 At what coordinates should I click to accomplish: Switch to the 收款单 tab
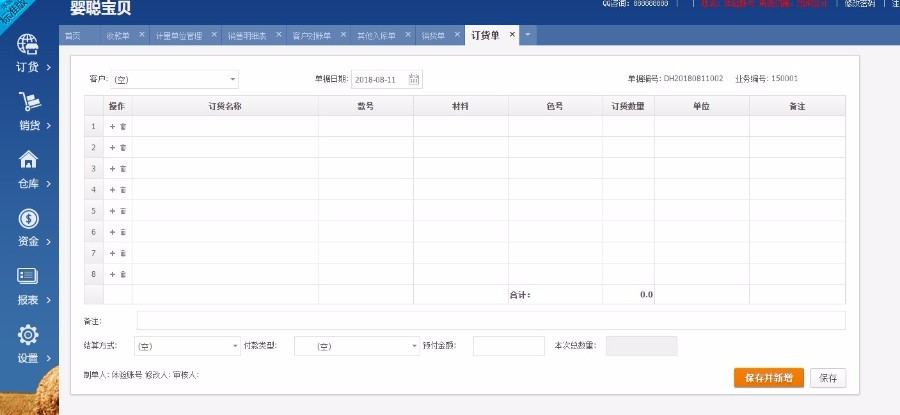118,36
